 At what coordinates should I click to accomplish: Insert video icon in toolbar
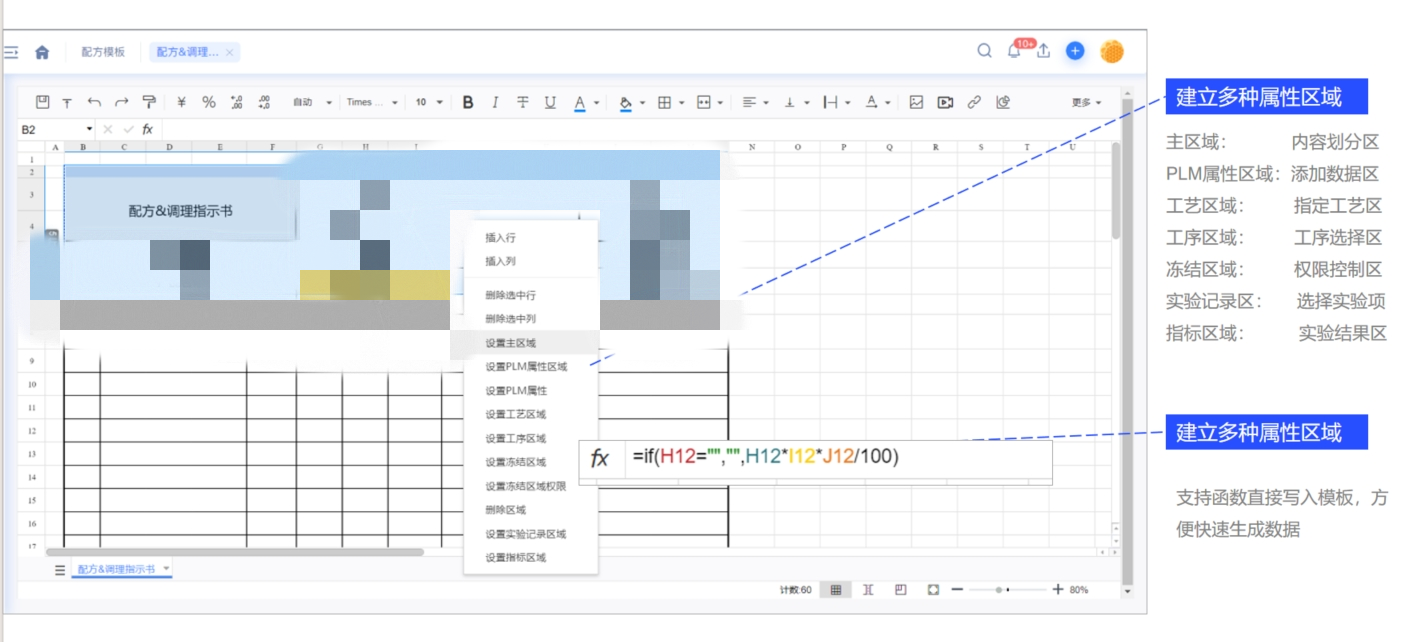click(x=945, y=102)
